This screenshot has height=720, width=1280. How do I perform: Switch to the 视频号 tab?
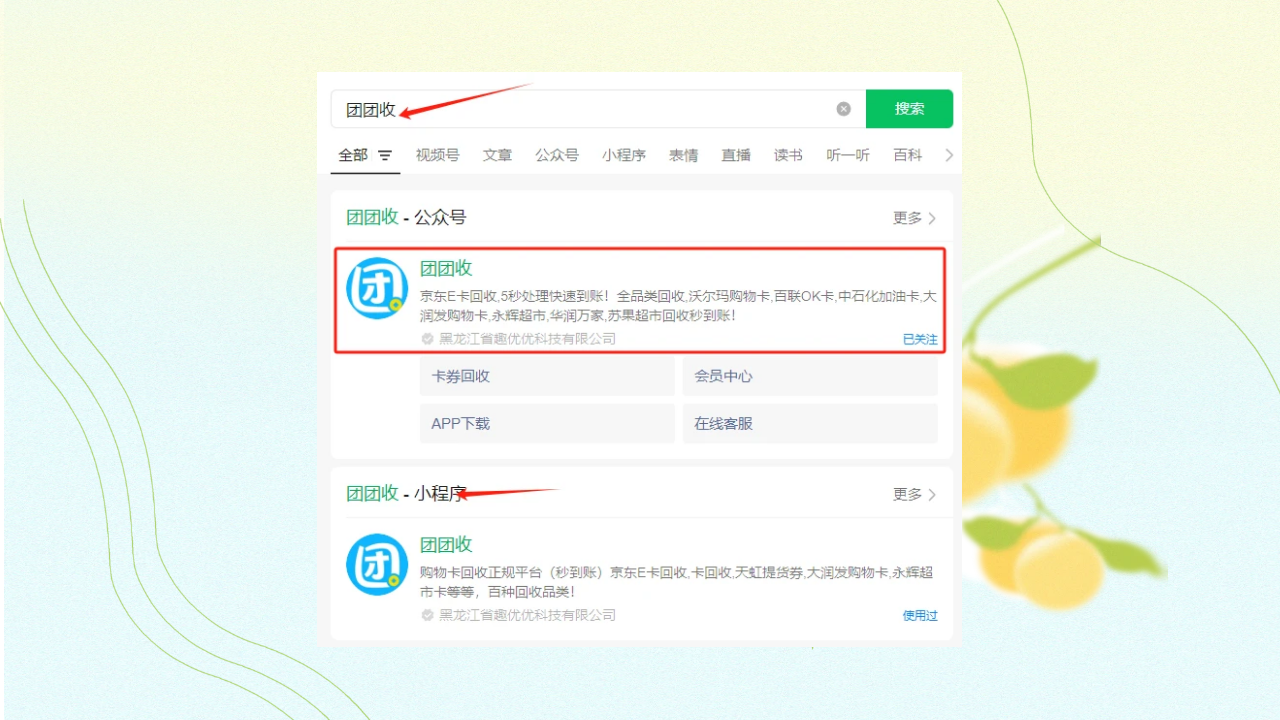(x=438, y=155)
